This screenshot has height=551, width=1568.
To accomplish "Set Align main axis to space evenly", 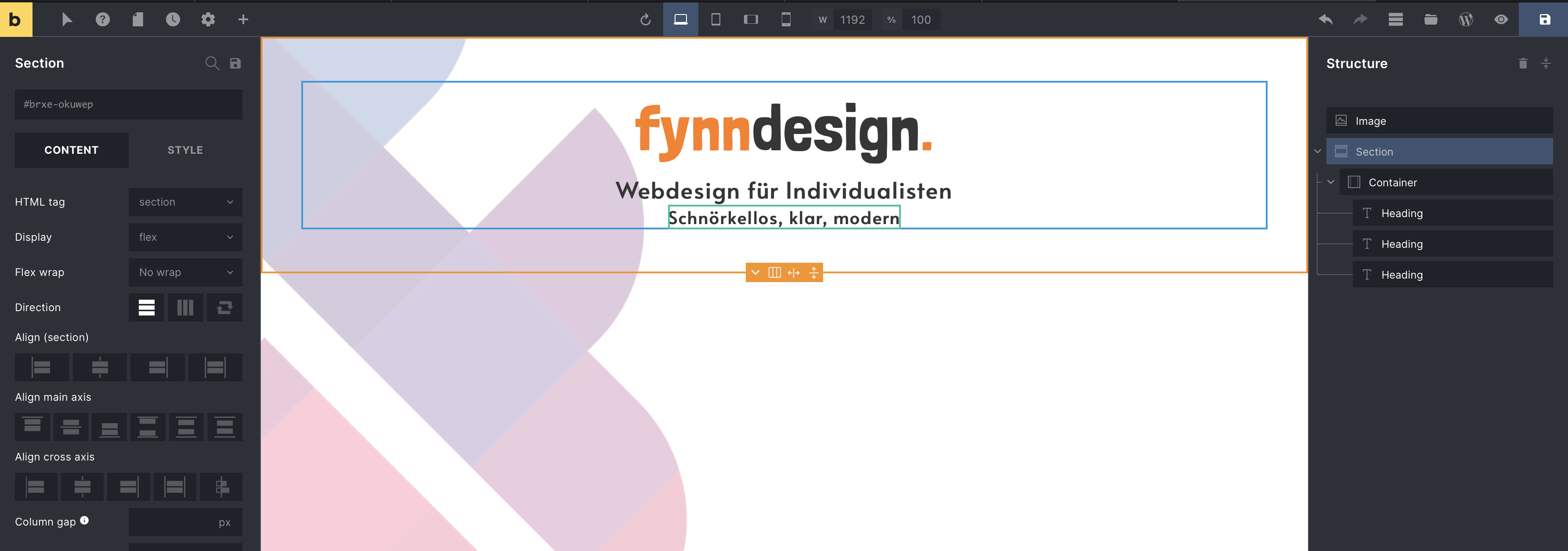I will pyautogui.click(x=224, y=427).
